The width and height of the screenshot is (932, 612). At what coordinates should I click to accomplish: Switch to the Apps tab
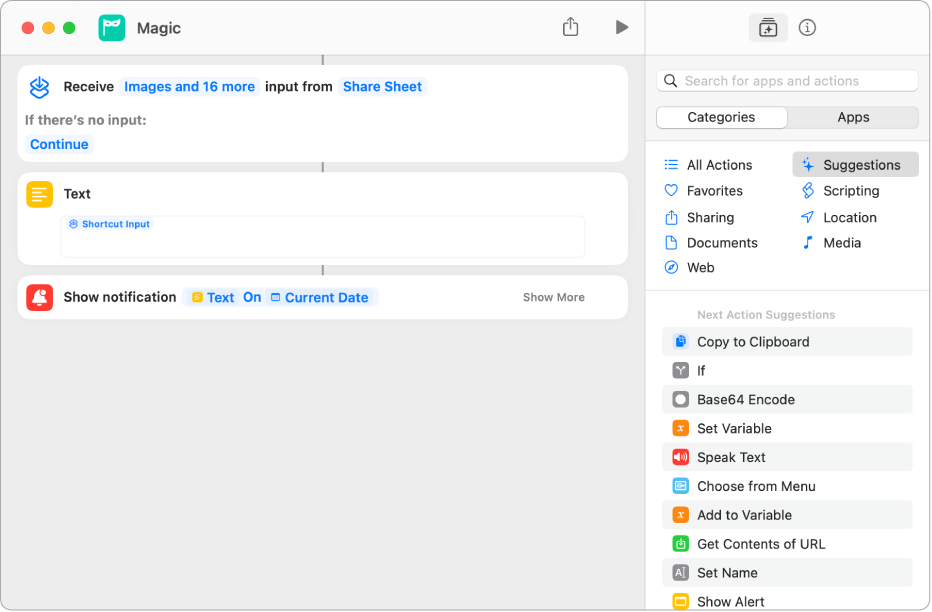coord(853,117)
